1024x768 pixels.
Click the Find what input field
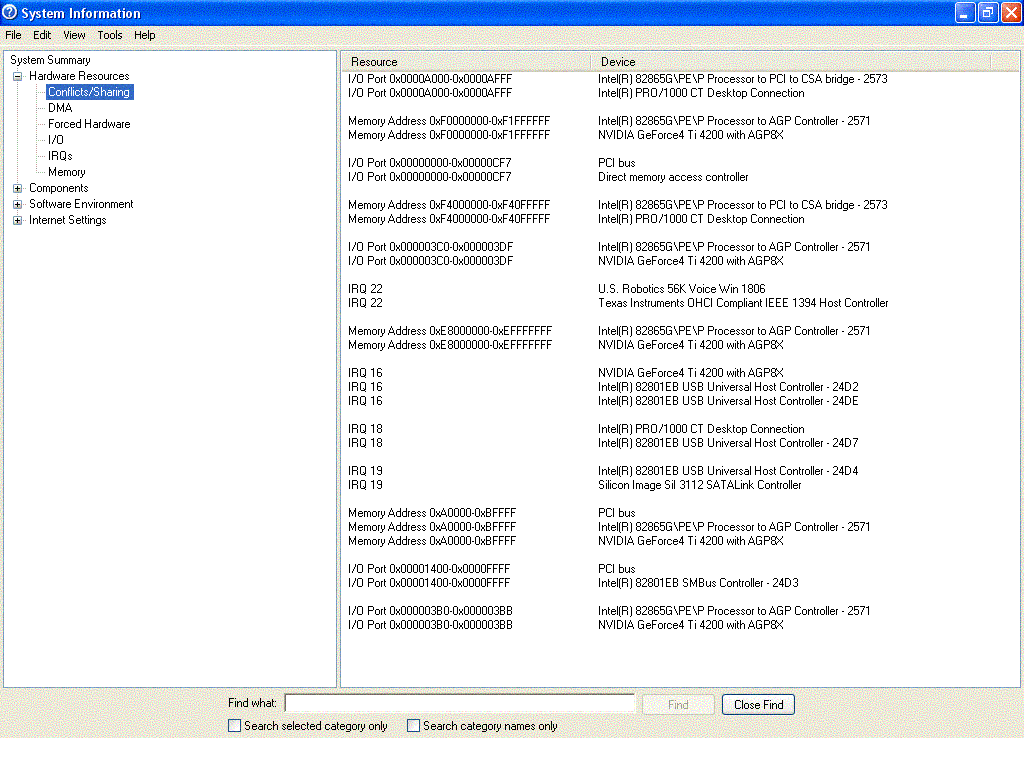(x=460, y=704)
